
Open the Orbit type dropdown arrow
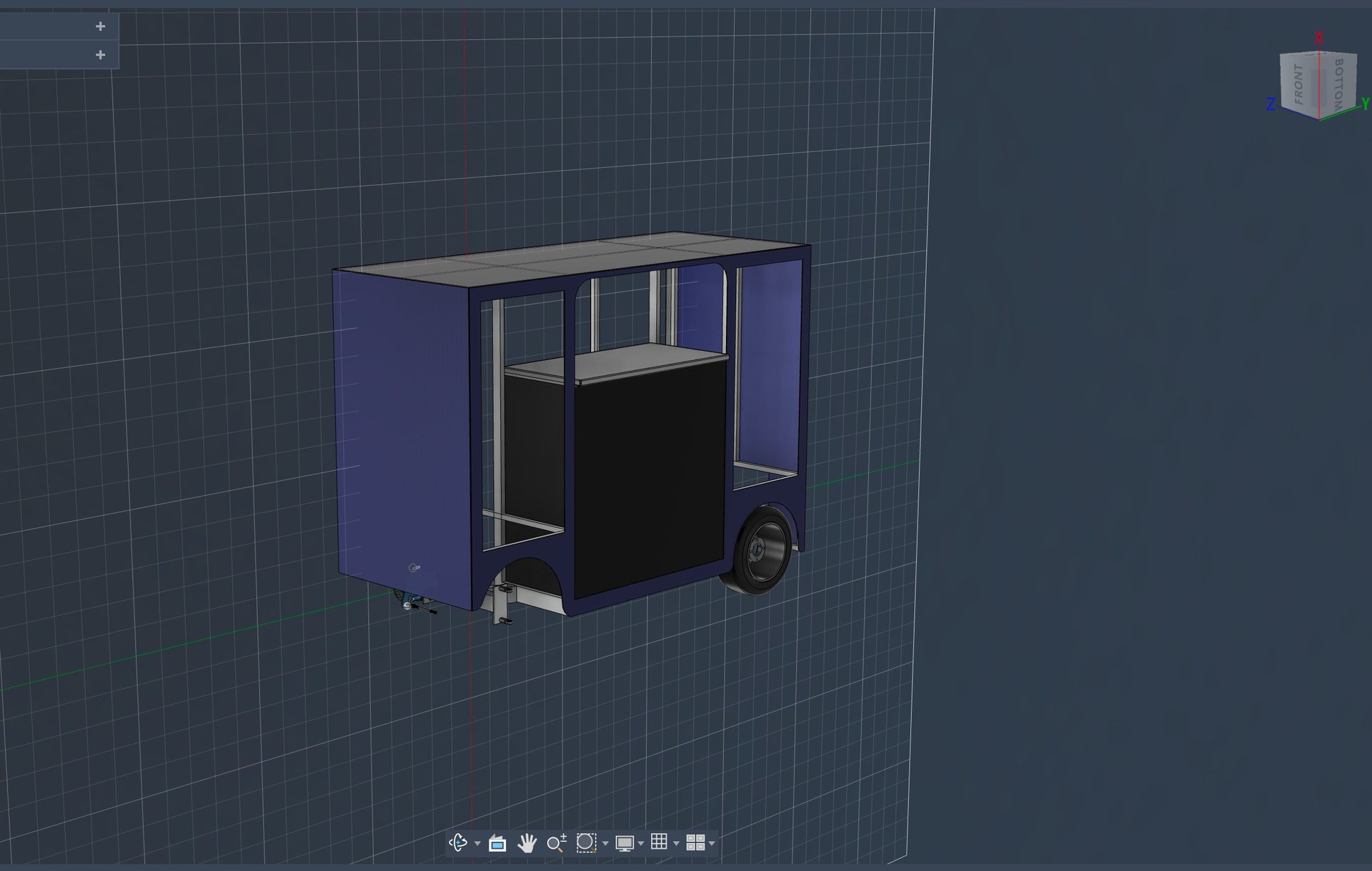[x=477, y=844]
